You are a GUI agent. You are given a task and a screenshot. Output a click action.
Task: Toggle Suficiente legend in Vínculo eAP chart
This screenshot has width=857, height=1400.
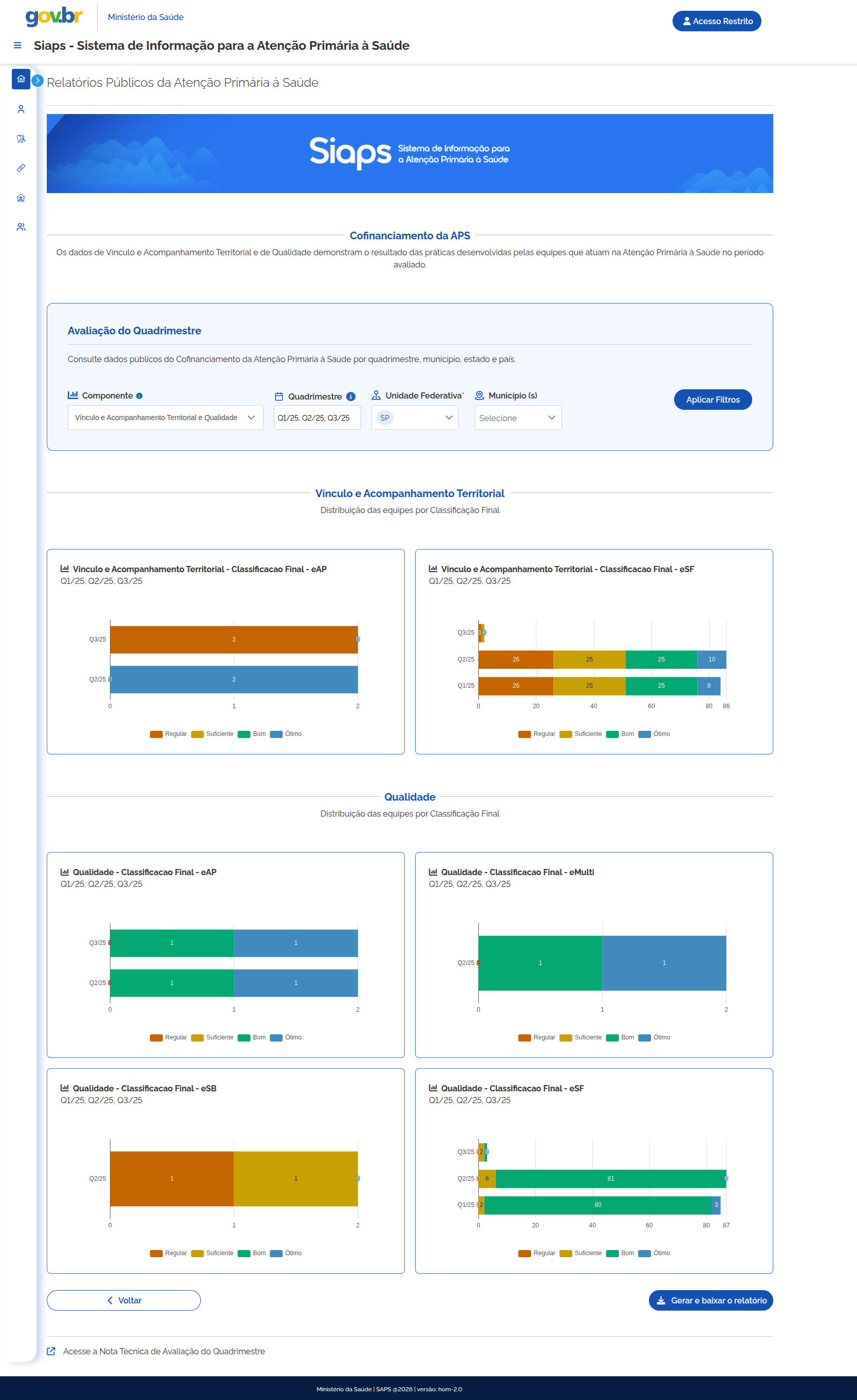click(212, 734)
